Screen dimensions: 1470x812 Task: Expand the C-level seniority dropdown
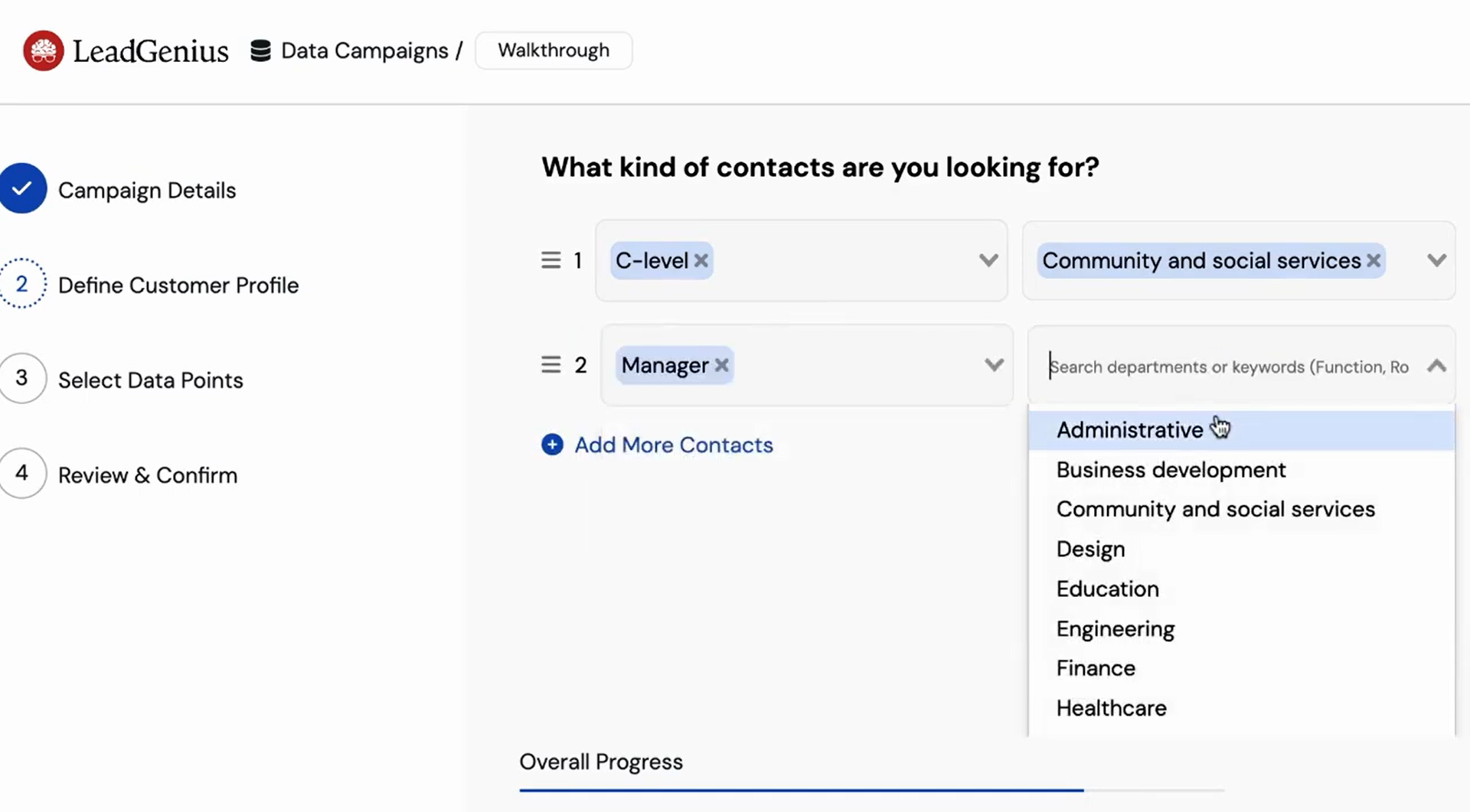point(988,260)
